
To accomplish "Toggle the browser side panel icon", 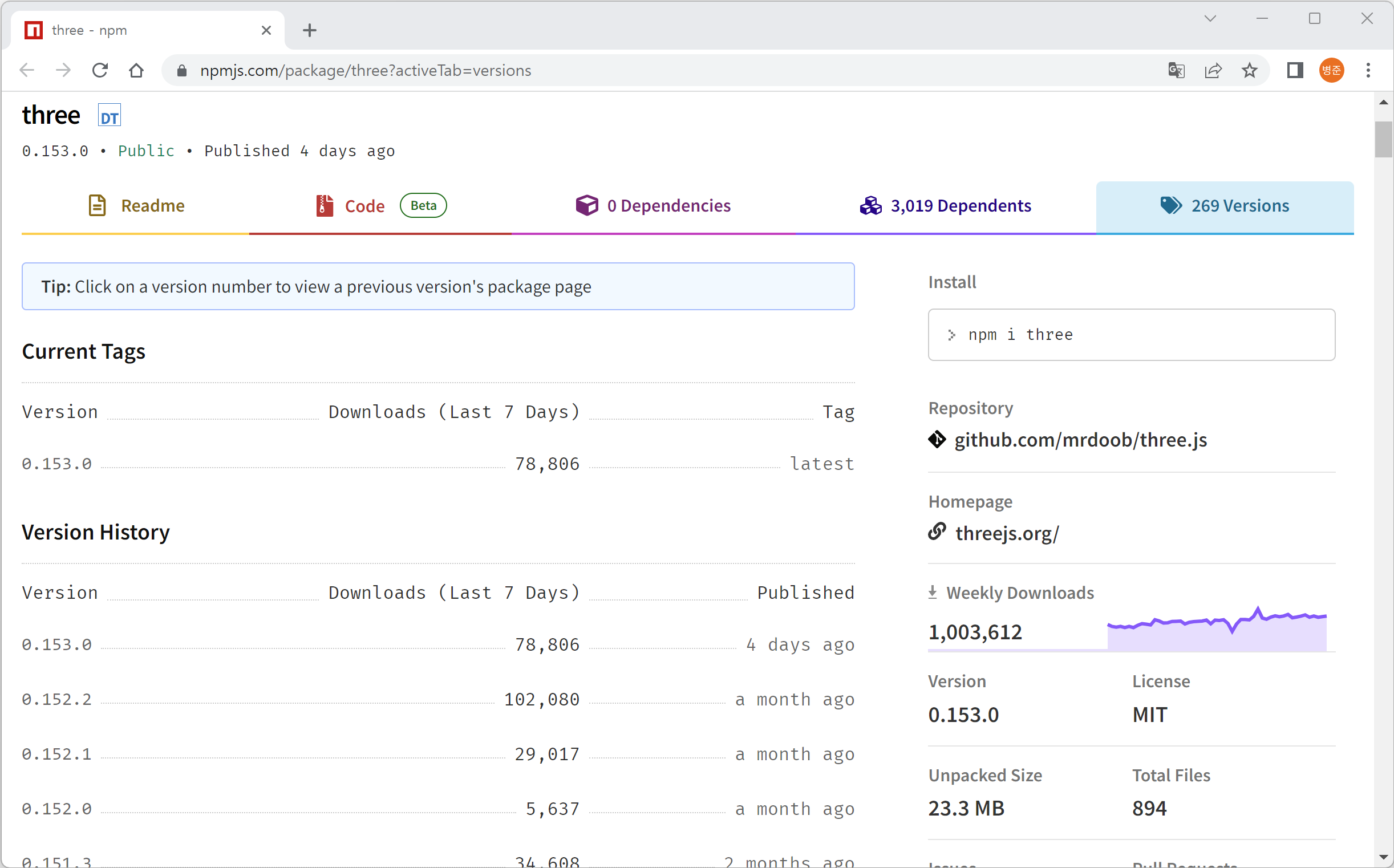I will tap(1295, 71).
